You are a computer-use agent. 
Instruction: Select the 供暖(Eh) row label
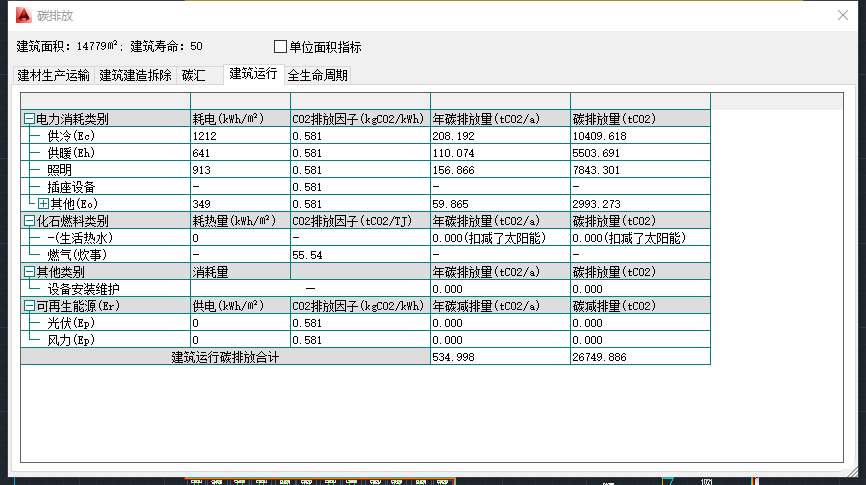point(70,153)
